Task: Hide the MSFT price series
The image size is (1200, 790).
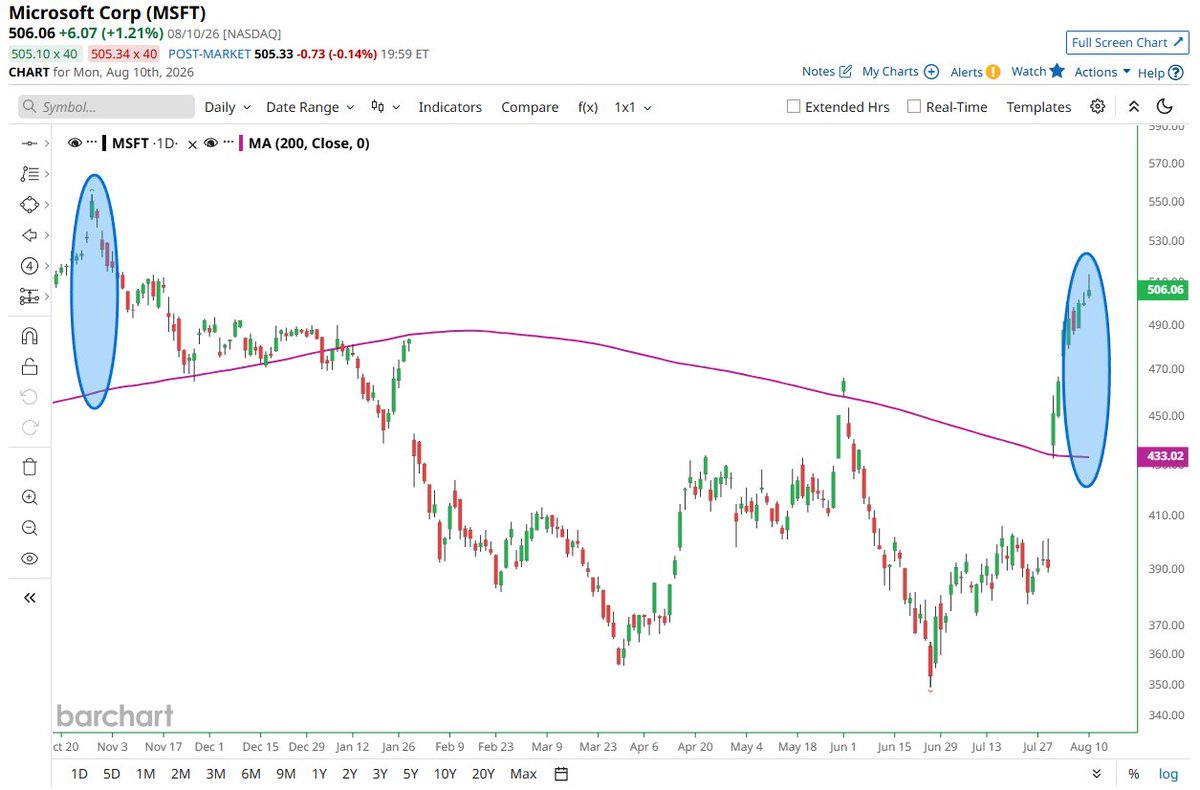Action: (x=75, y=144)
